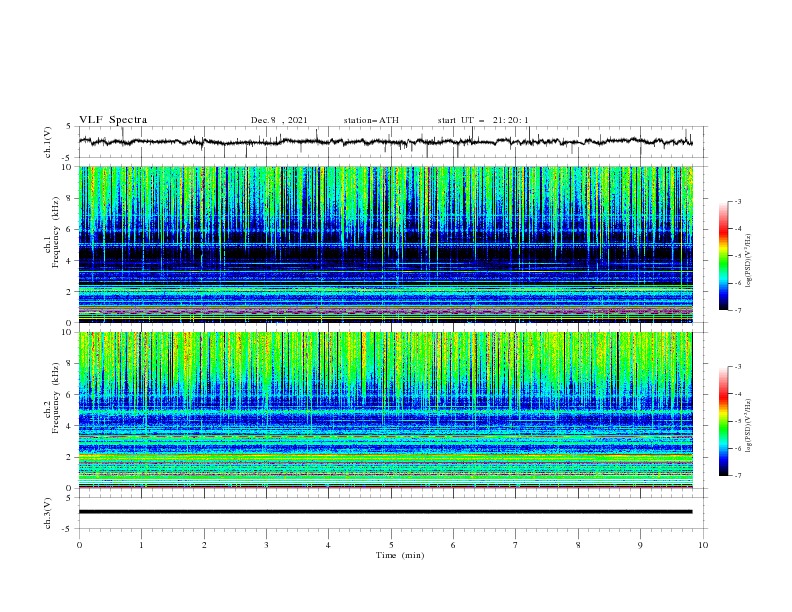The height and width of the screenshot is (612, 792).
Task: Click the time axis tick label "7"
Action: pos(516,545)
